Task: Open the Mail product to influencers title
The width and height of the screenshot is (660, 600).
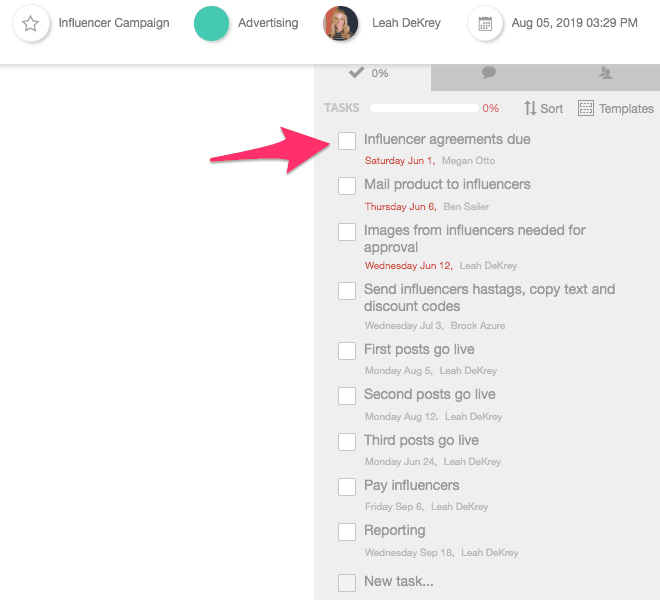Action: pos(447,184)
